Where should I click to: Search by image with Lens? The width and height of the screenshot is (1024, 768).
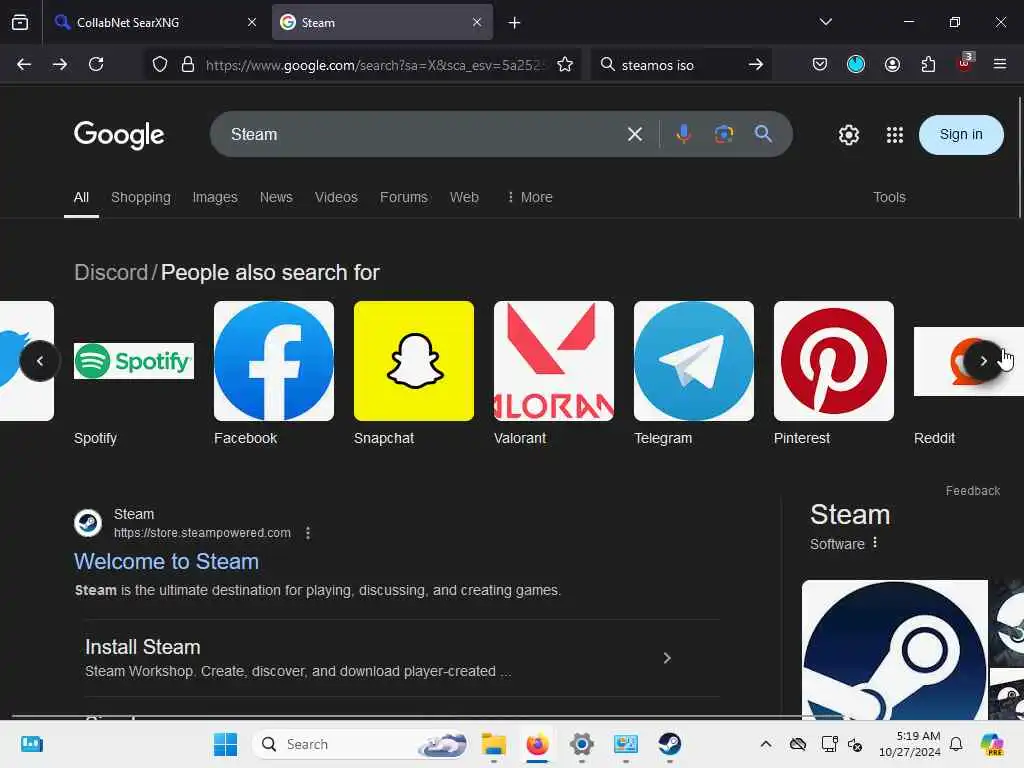coord(724,135)
